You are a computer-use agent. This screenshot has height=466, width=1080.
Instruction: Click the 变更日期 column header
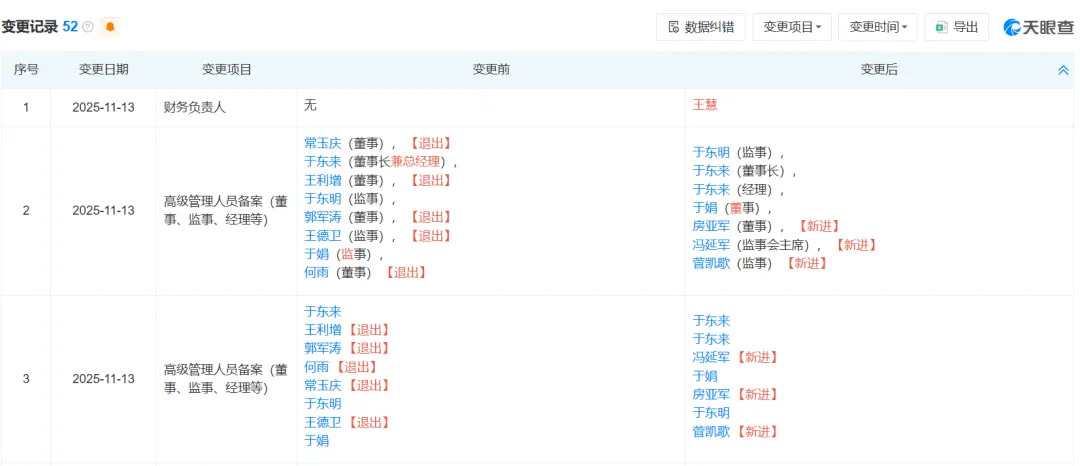[x=103, y=70]
